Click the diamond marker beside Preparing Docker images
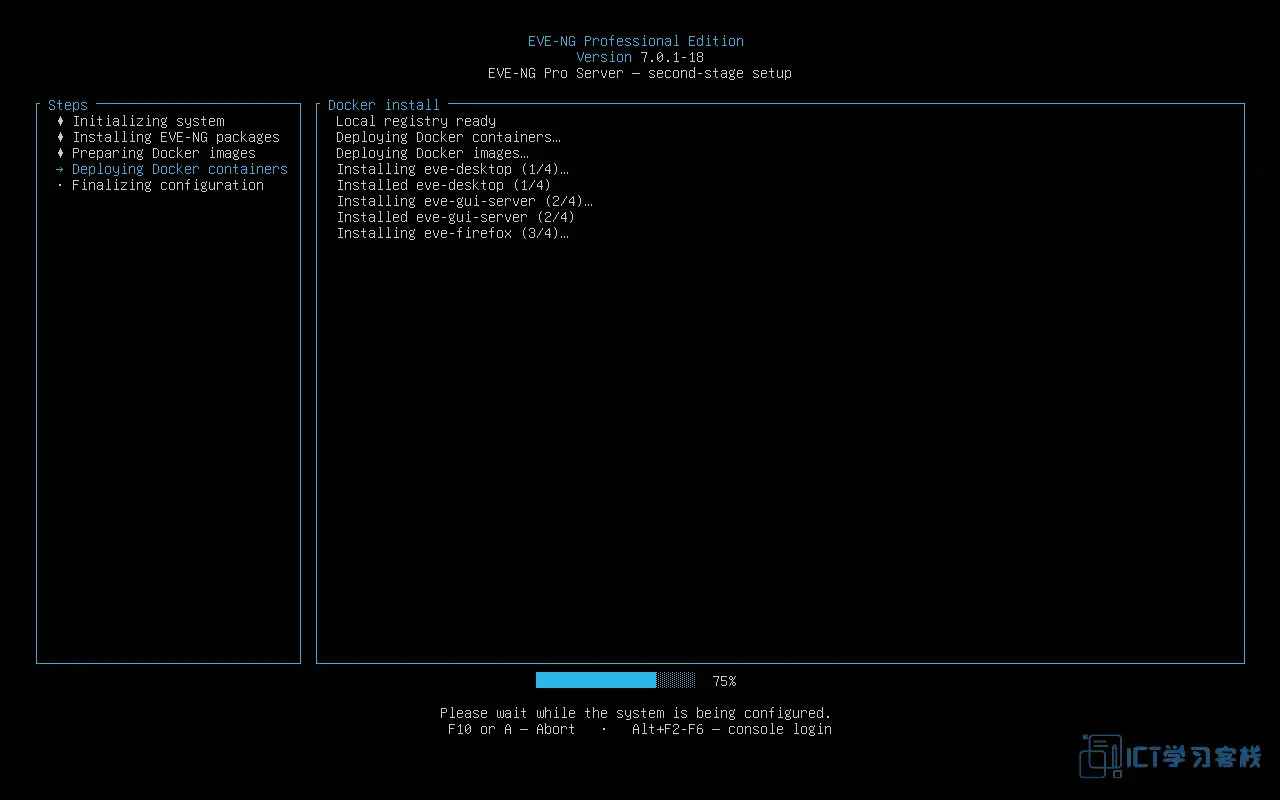The width and height of the screenshot is (1280, 800). (60, 153)
